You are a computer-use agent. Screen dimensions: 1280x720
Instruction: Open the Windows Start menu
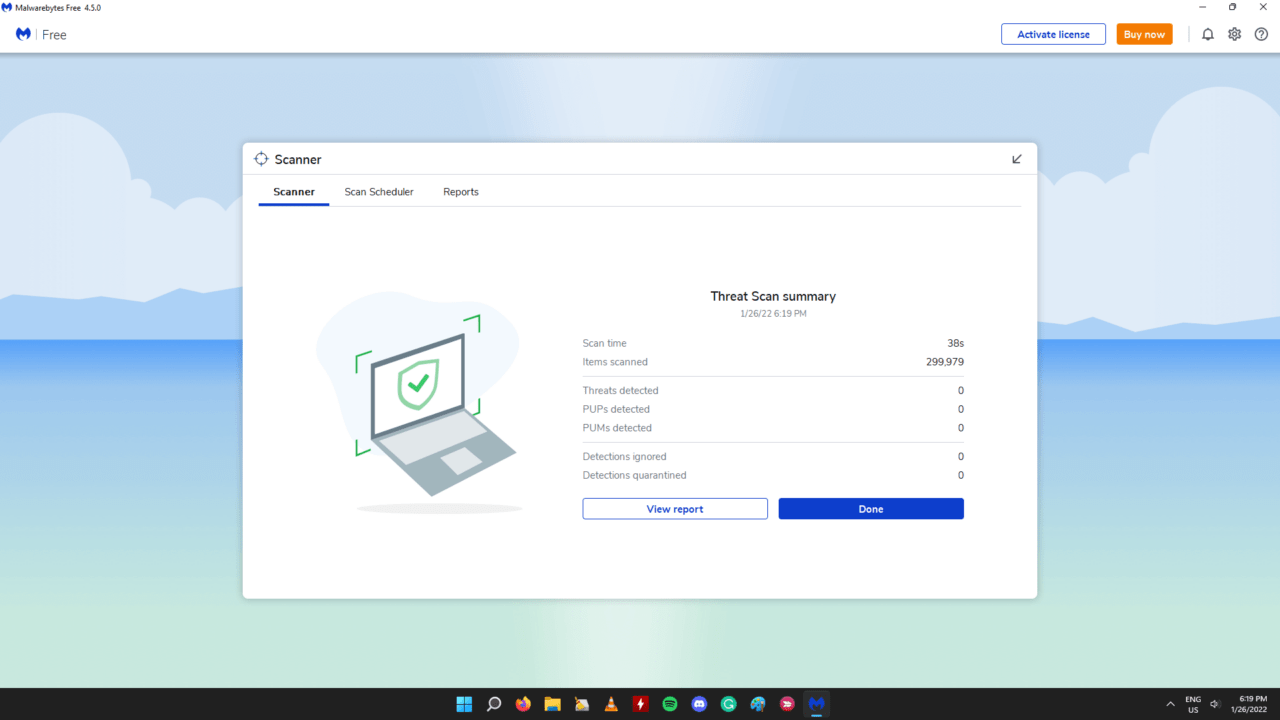pos(464,704)
